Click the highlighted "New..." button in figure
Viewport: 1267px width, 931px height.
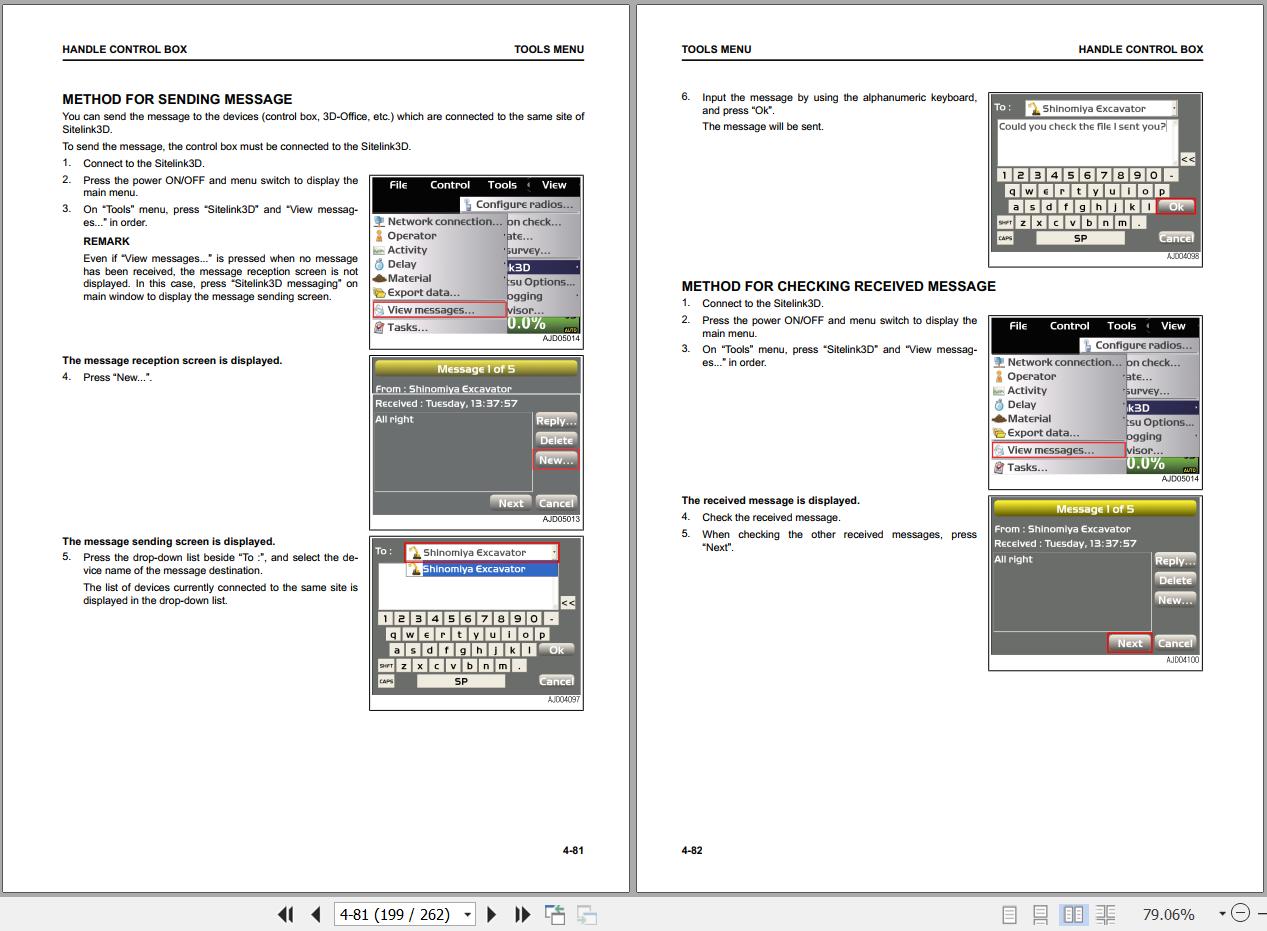pyautogui.click(x=556, y=460)
